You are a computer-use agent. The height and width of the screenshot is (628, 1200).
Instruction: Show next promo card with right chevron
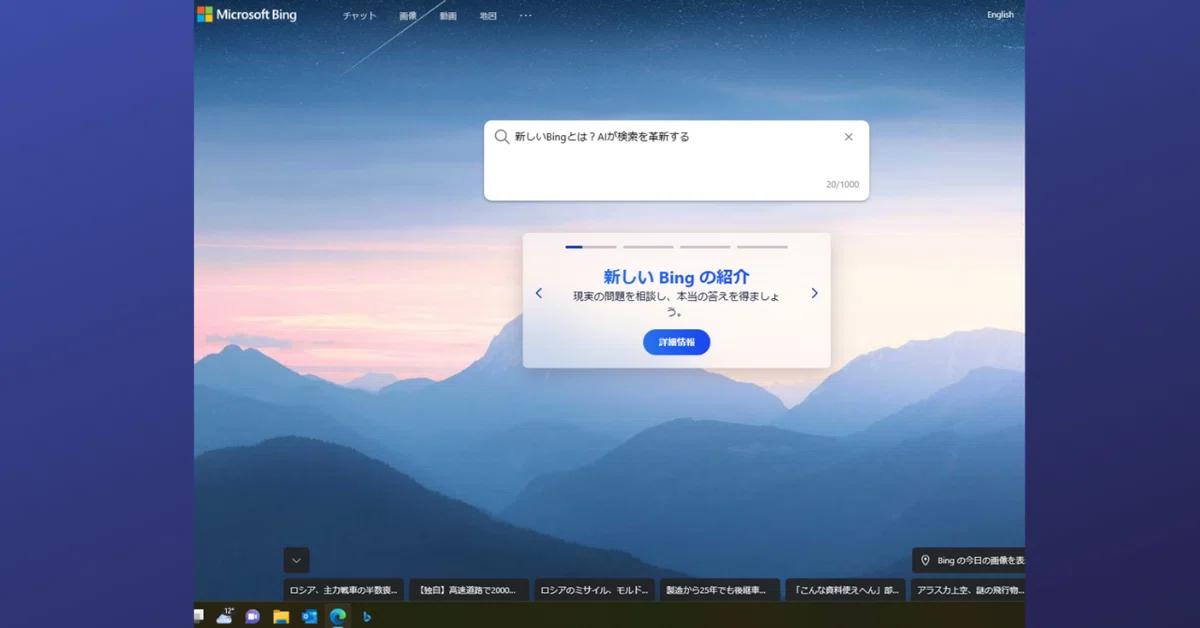[x=814, y=293]
